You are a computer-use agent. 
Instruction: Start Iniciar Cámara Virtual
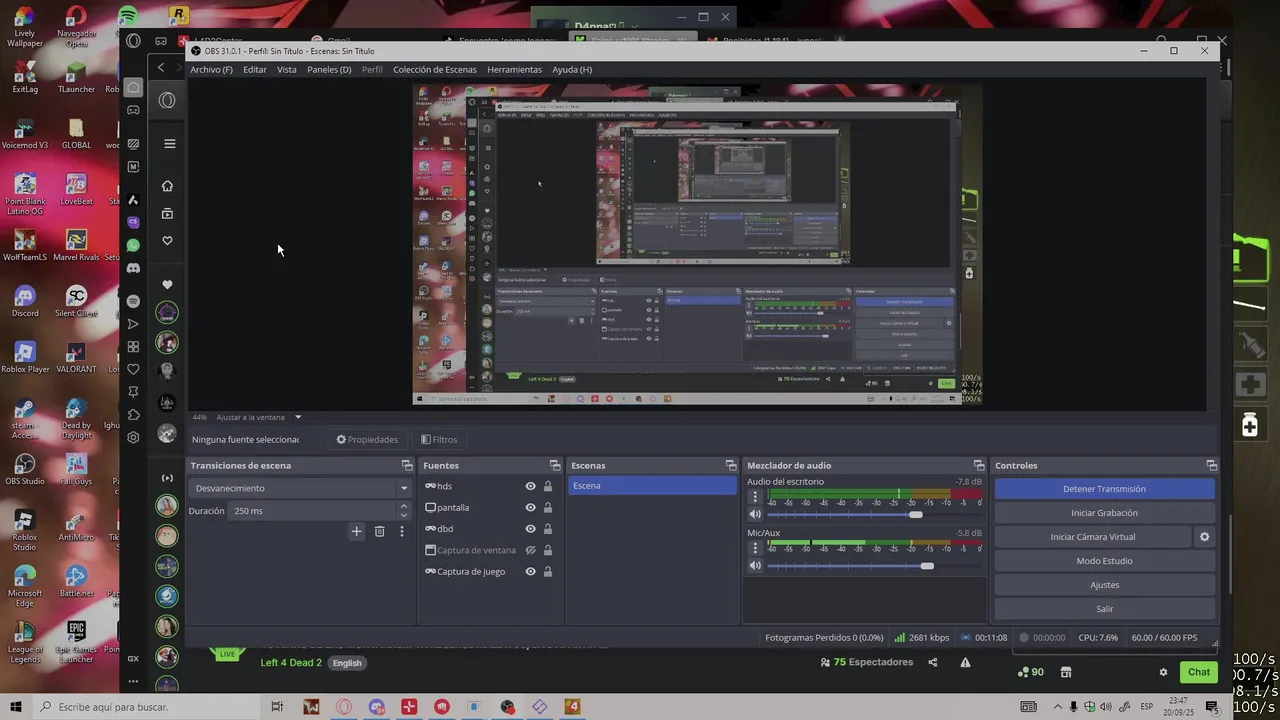1092,537
